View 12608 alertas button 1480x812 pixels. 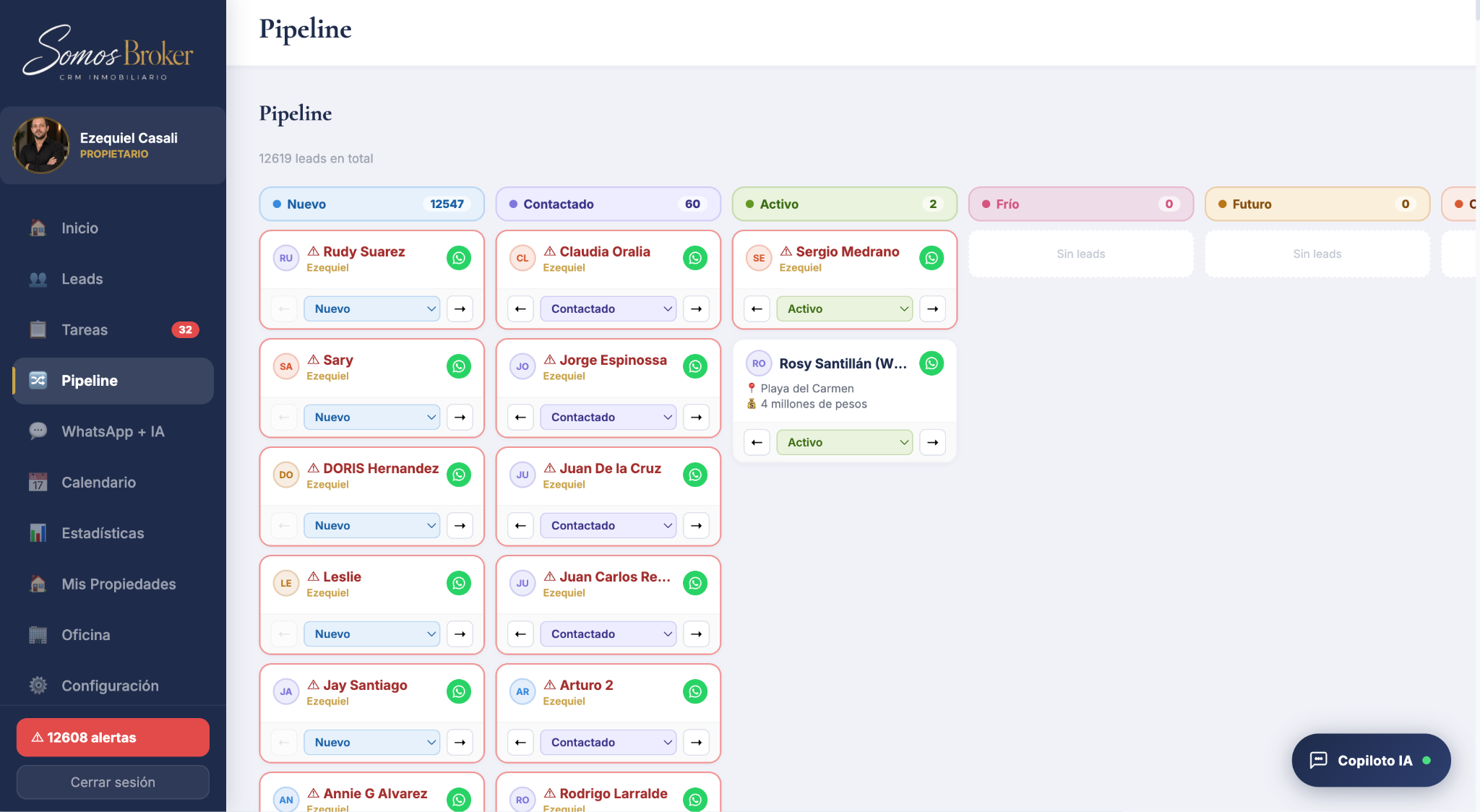point(113,738)
